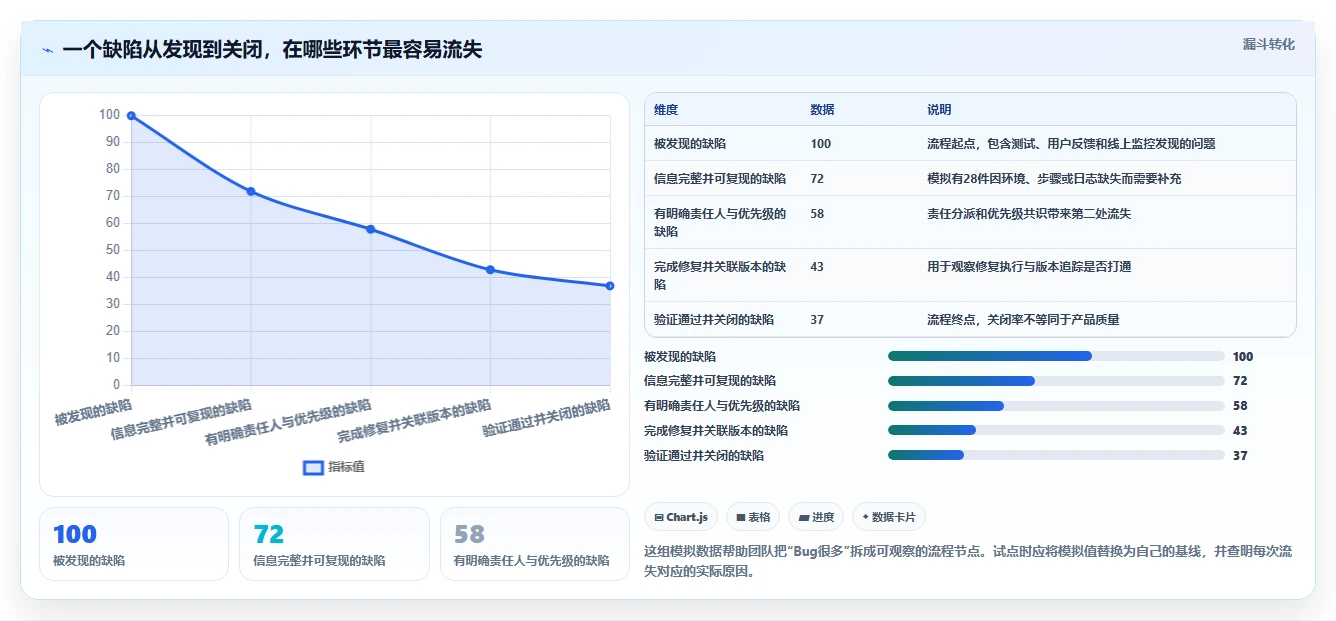Click the footer paragraph starting 这组模拟数据帮助团队
Screen dimensions: 1336x621
[x=970, y=562]
